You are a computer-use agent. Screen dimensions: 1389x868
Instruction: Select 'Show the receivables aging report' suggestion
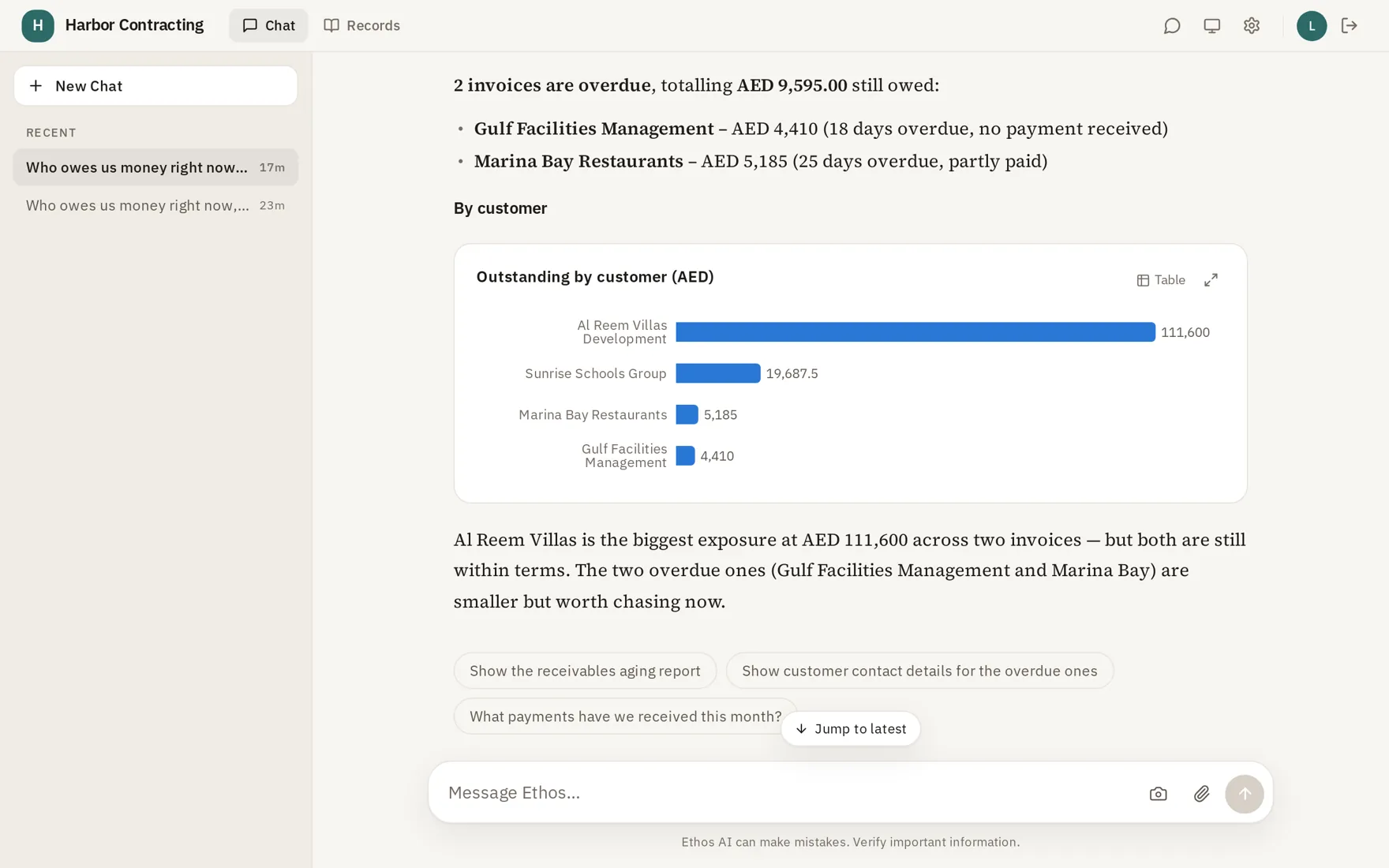click(585, 671)
